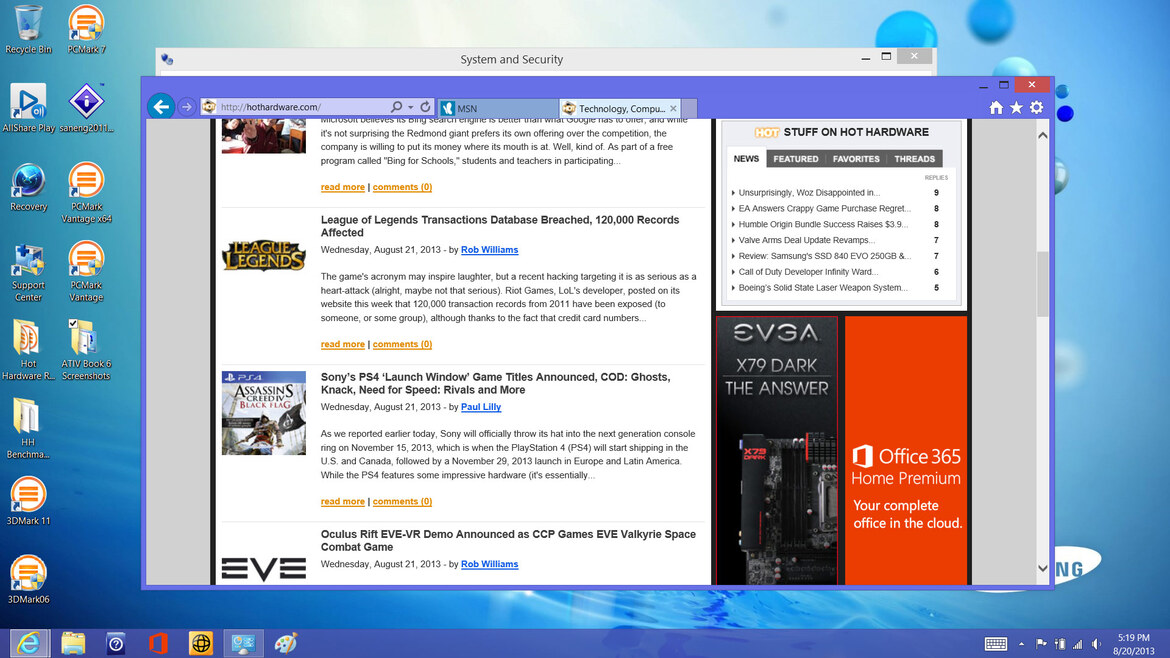
Task: Refresh the hothardware.com page
Action: click(x=425, y=107)
